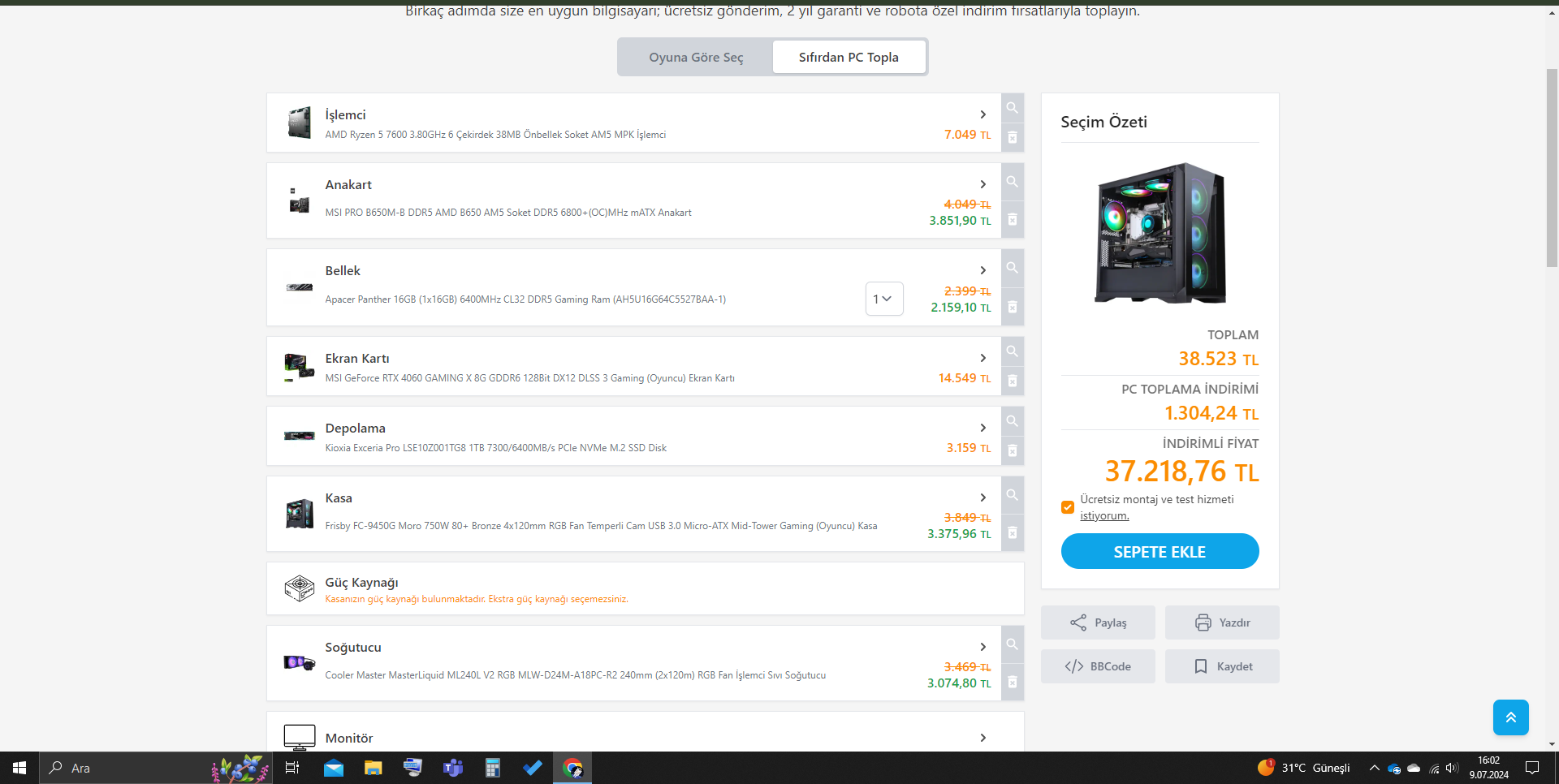The image size is (1559, 784).
Task: Expand the Monitör row chevron
Action: click(x=983, y=738)
